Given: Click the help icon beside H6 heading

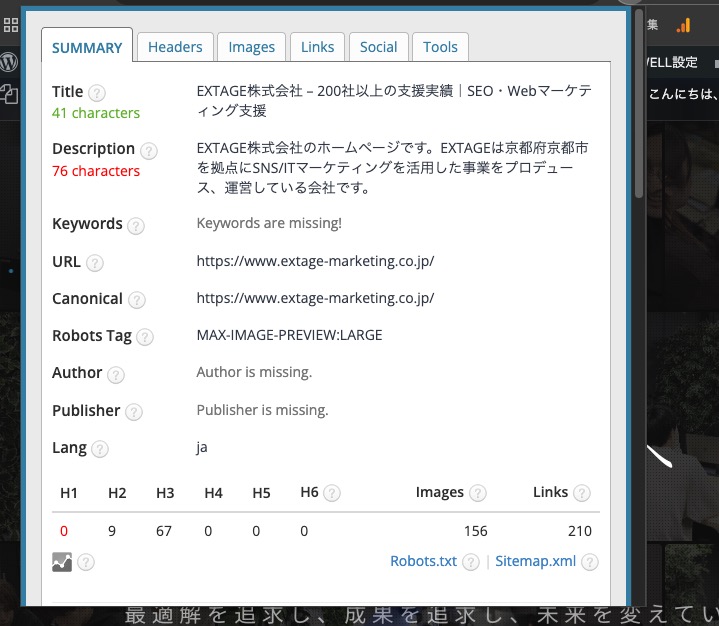Looking at the screenshot, I should click(x=332, y=493).
